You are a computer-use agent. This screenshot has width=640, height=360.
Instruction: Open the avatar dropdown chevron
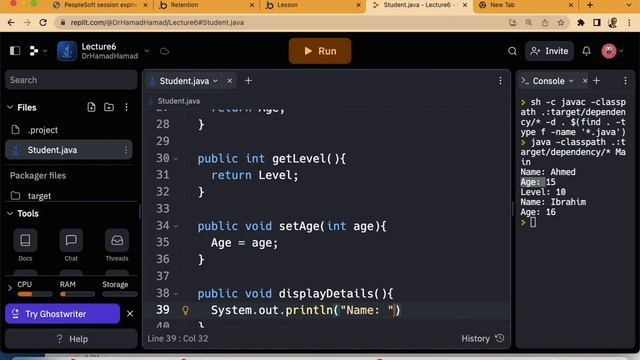click(621, 51)
